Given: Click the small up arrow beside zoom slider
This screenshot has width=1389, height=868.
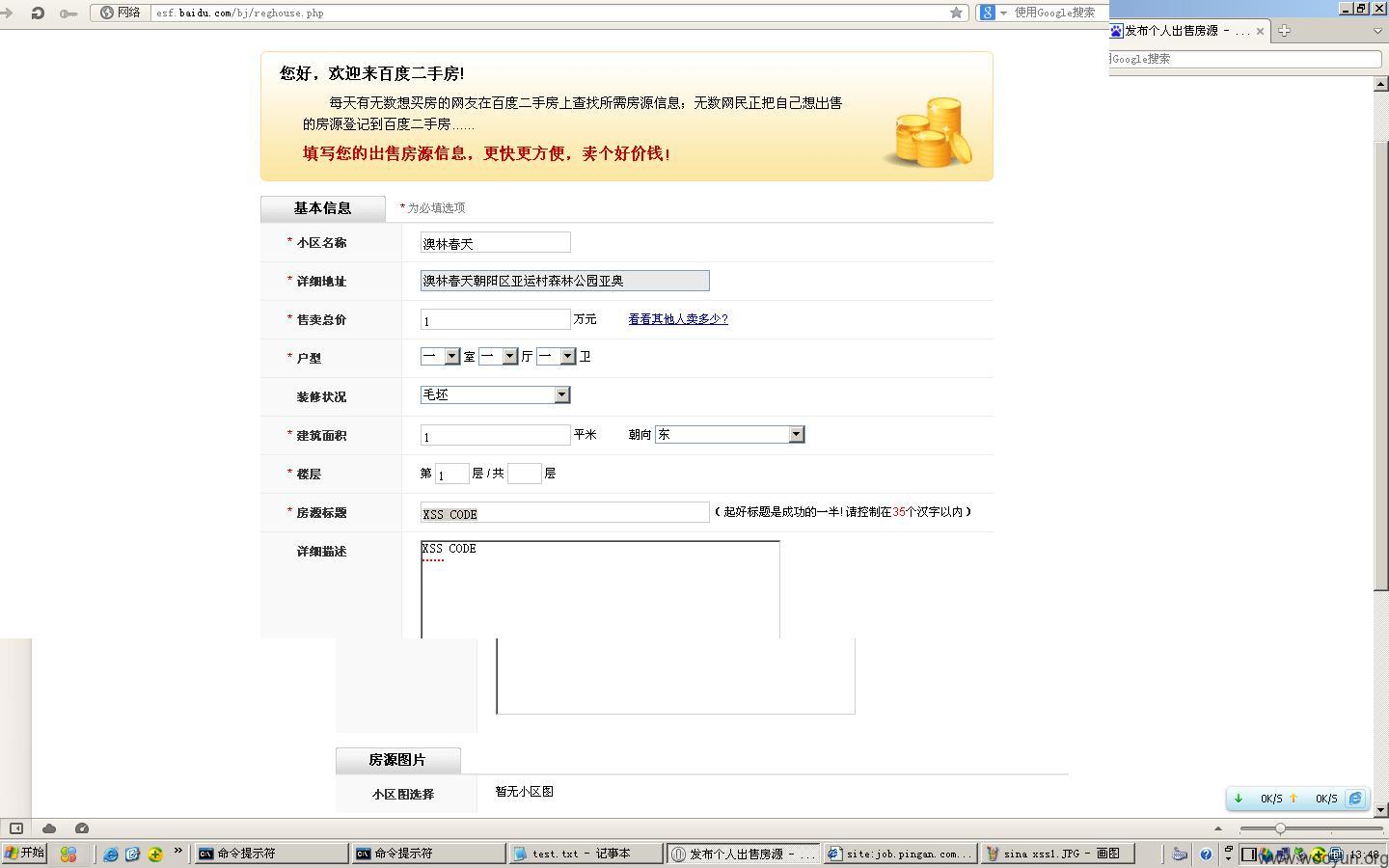Looking at the screenshot, I should point(1217,828).
